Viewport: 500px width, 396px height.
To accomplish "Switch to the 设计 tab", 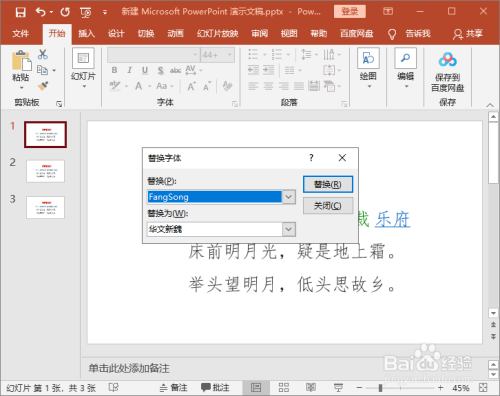I will [116, 34].
